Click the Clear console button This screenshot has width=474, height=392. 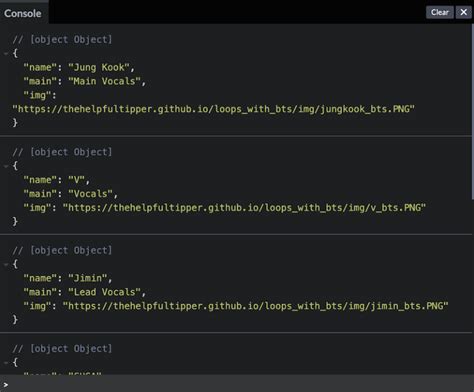440,12
